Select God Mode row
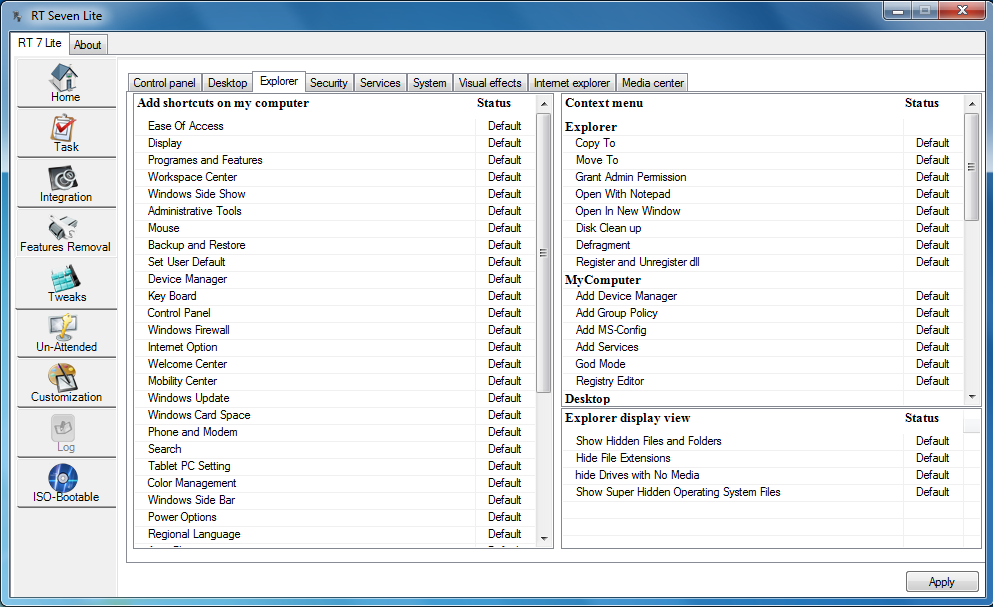Image resolution: width=993 pixels, height=607 pixels. (x=763, y=364)
